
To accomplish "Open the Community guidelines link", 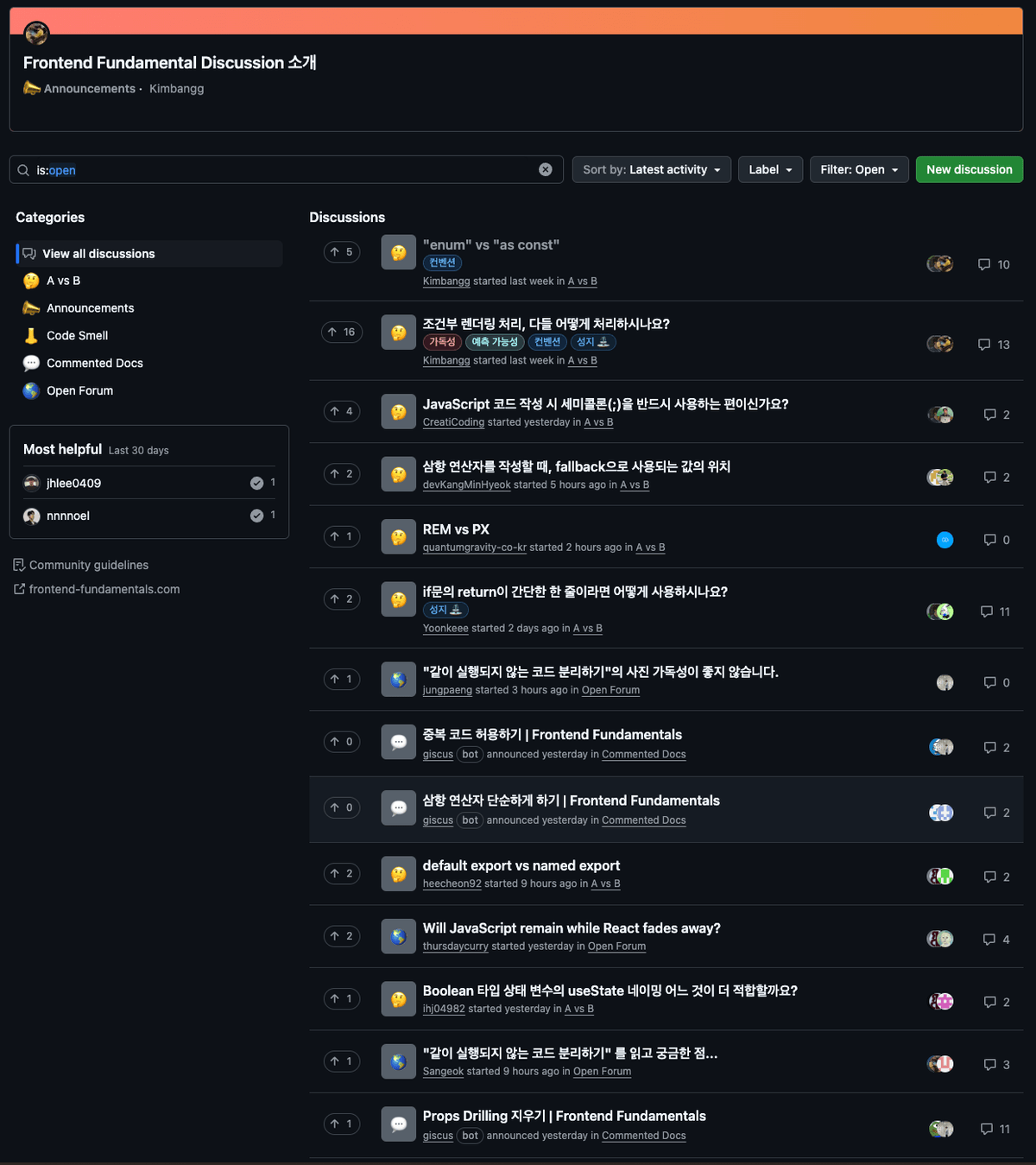I will pyautogui.click(x=89, y=564).
